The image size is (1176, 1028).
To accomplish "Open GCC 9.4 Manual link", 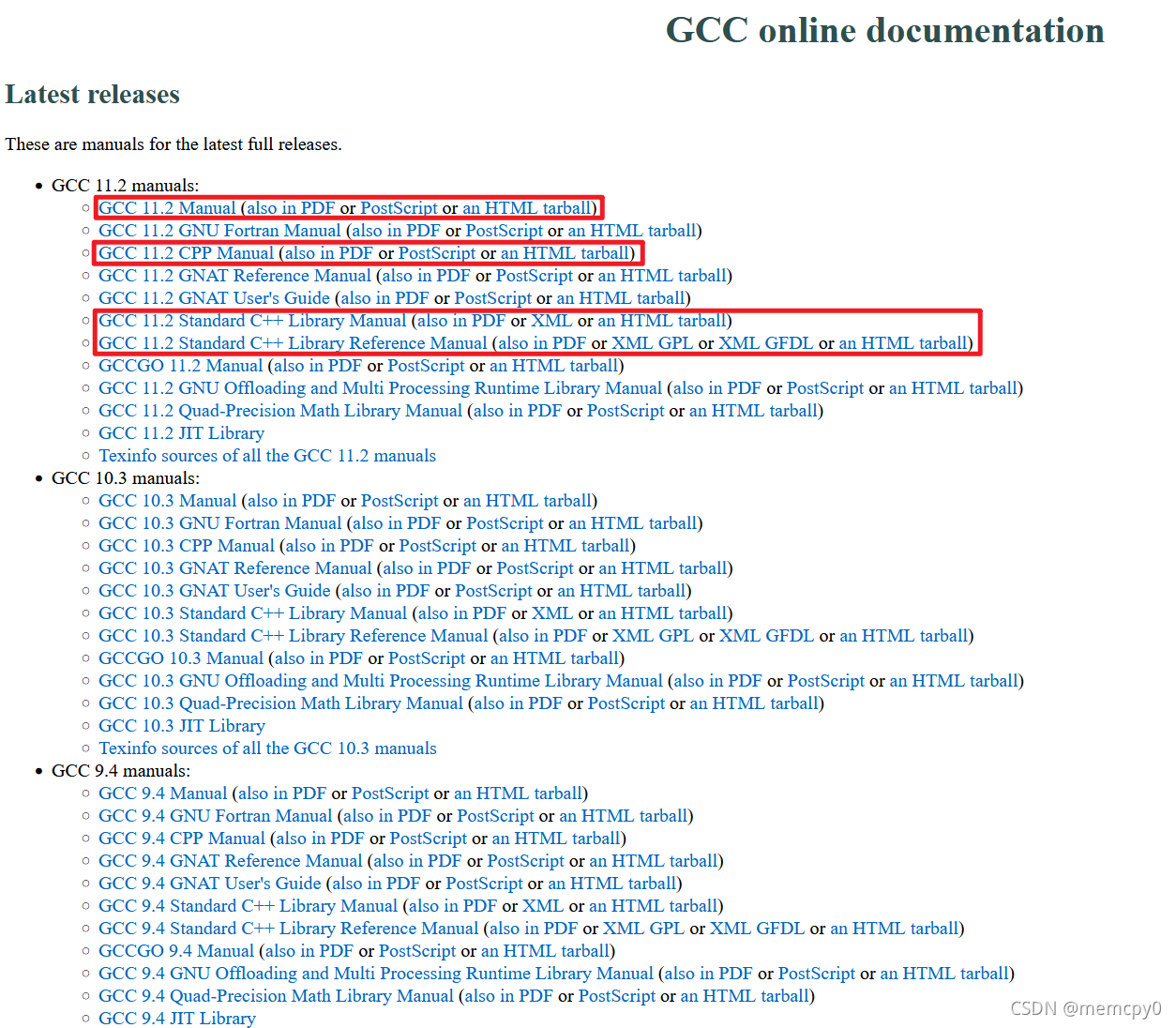I will click(162, 794).
